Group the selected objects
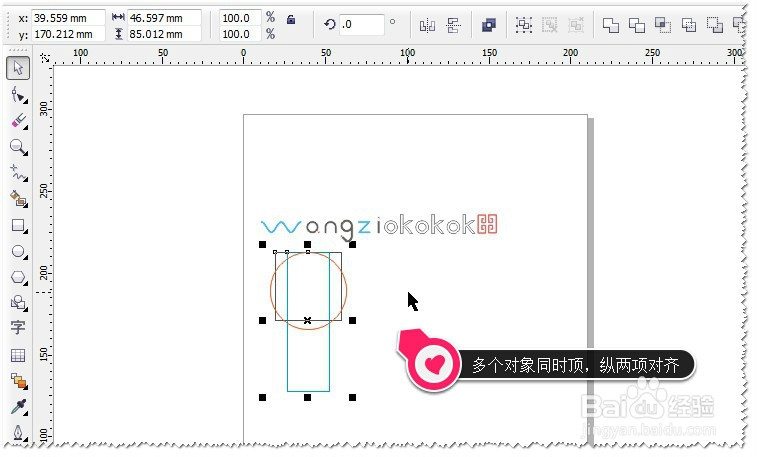The height and width of the screenshot is (457, 757). pos(524,25)
